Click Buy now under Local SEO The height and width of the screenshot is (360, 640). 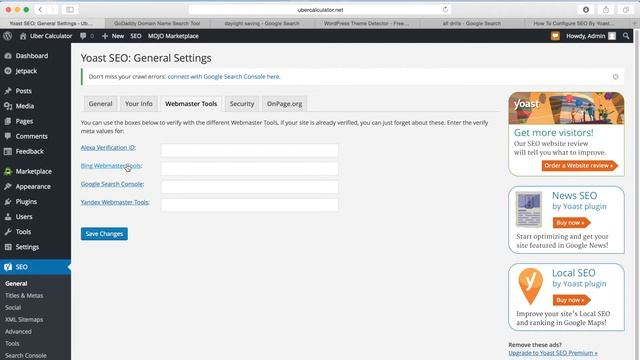571,300
